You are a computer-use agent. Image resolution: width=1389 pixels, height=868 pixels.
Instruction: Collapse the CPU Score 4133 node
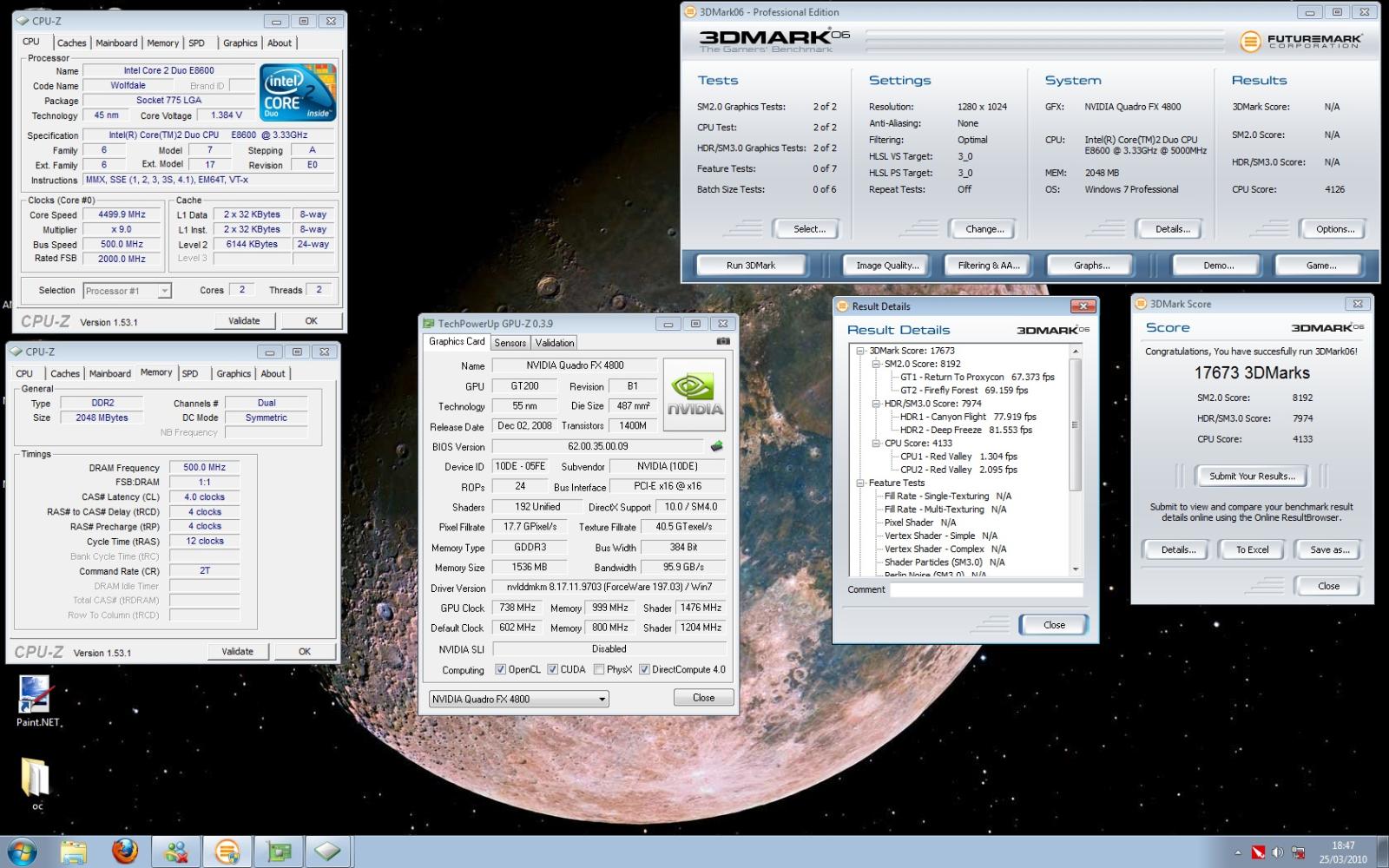click(876, 443)
